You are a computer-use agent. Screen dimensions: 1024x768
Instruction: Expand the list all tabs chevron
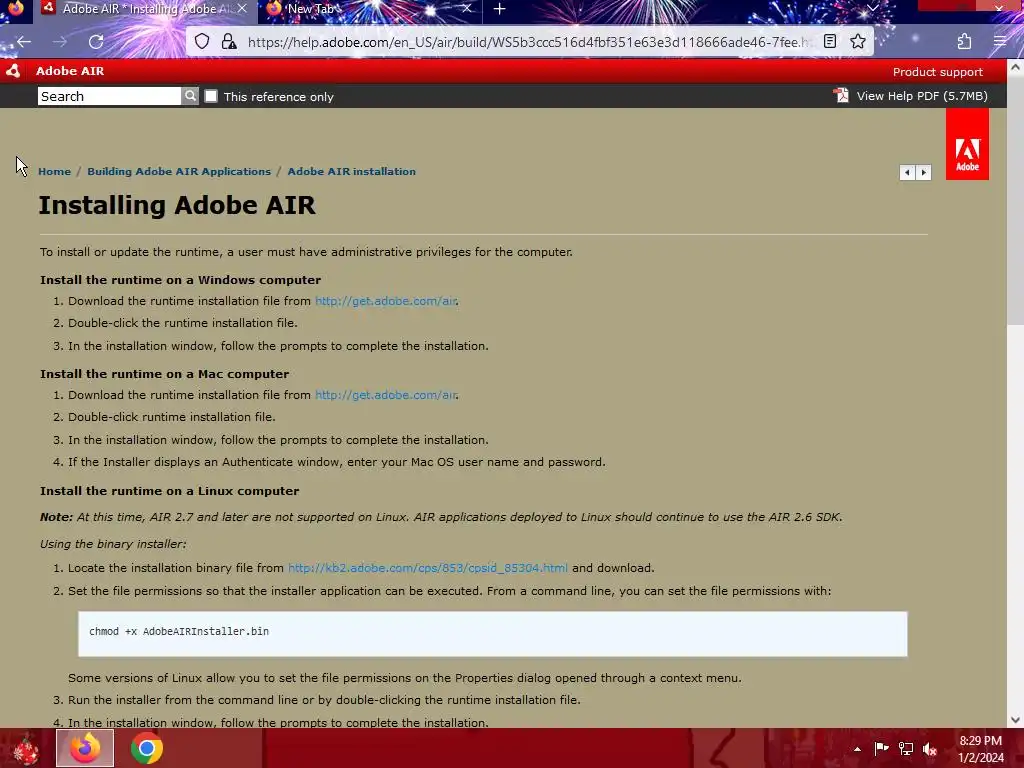click(872, 8)
